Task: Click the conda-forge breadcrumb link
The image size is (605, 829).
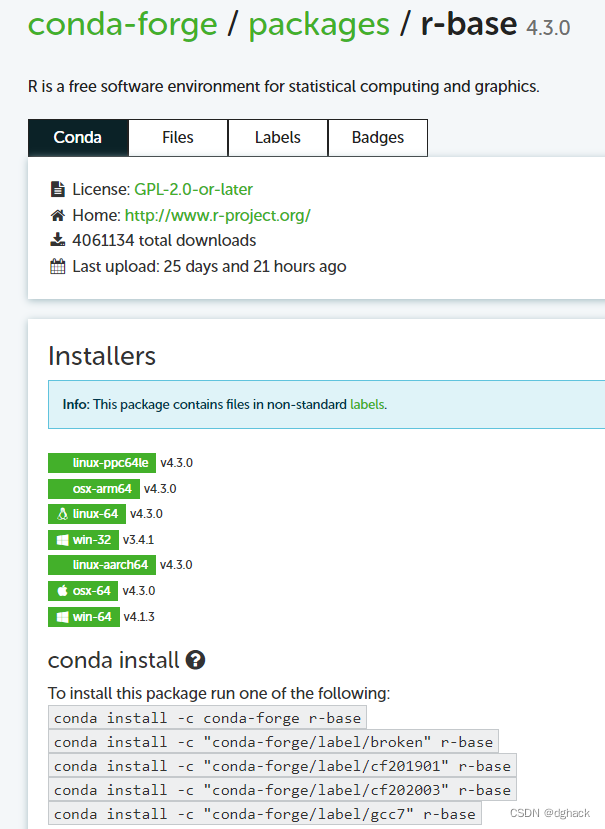Action: point(123,25)
